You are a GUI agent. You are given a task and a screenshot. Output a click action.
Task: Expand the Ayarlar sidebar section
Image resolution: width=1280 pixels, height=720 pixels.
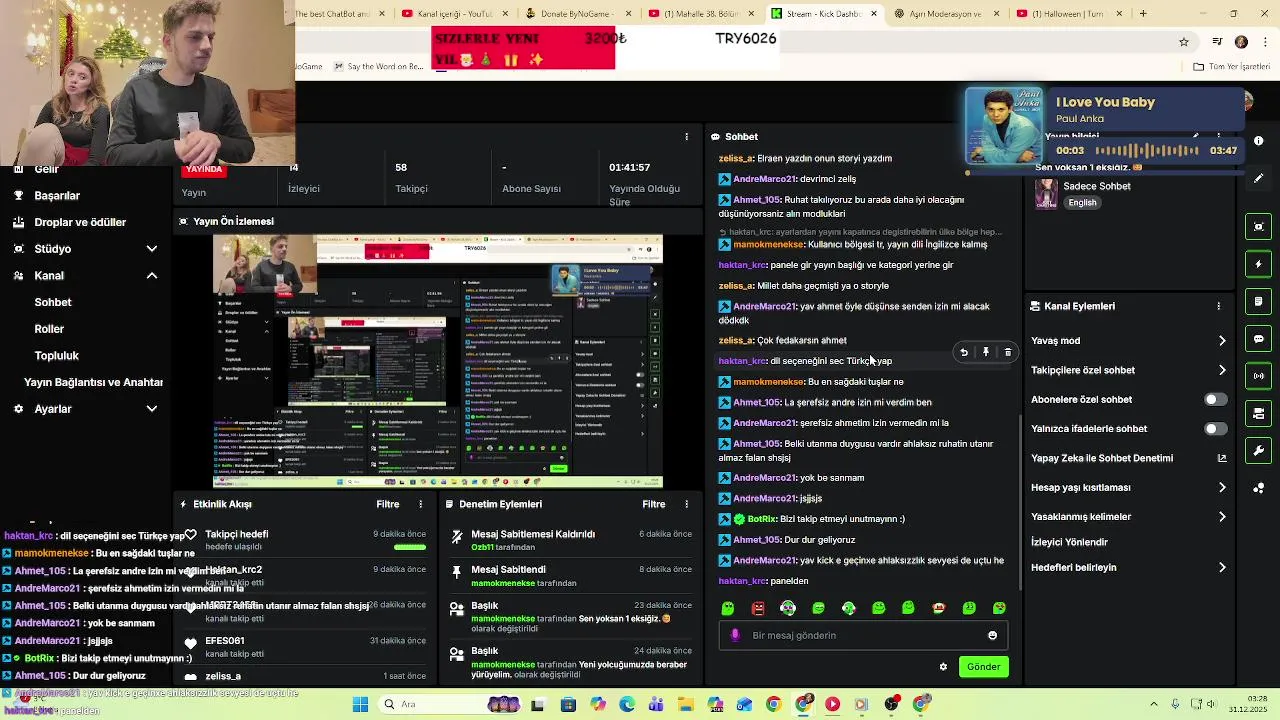tap(152, 409)
